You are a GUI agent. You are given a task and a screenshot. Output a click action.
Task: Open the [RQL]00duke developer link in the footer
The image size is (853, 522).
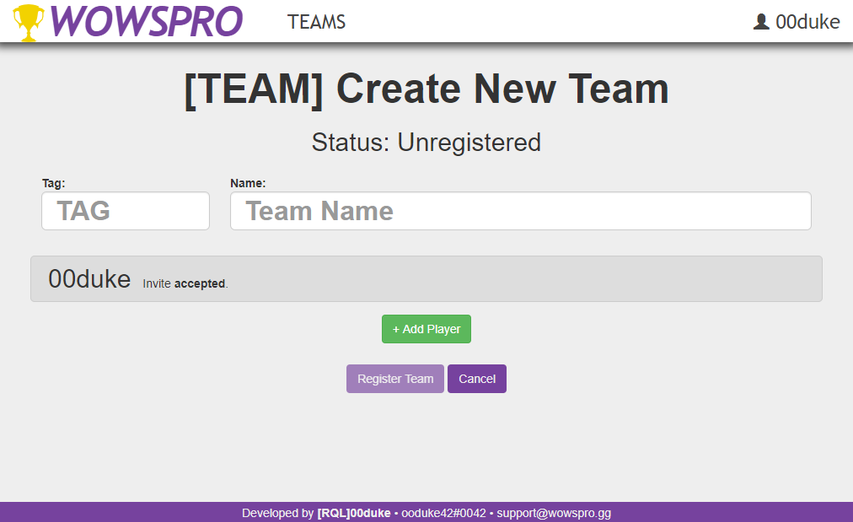click(353, 513)
